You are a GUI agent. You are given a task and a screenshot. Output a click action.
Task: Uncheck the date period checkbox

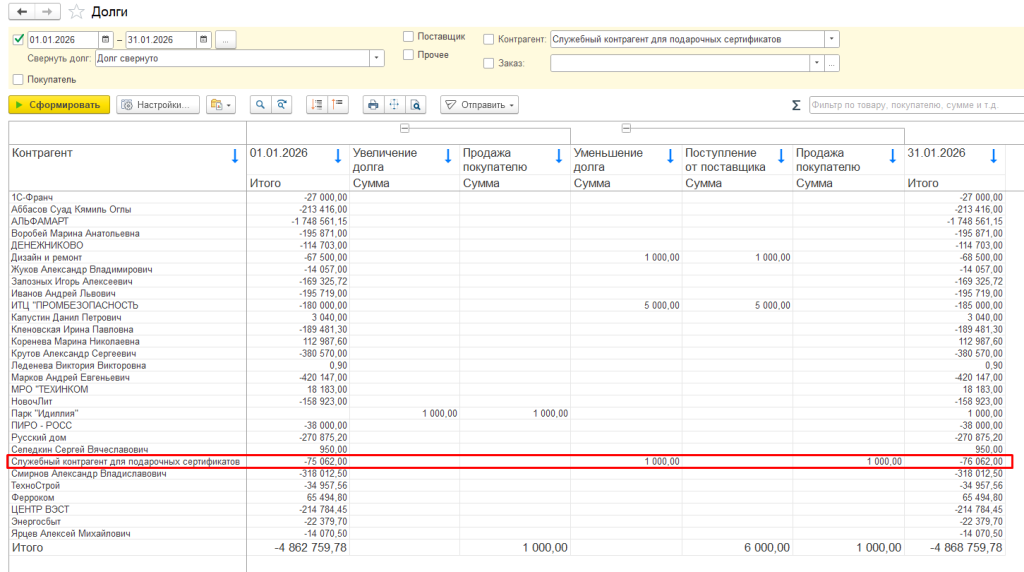tap(18, 40)
